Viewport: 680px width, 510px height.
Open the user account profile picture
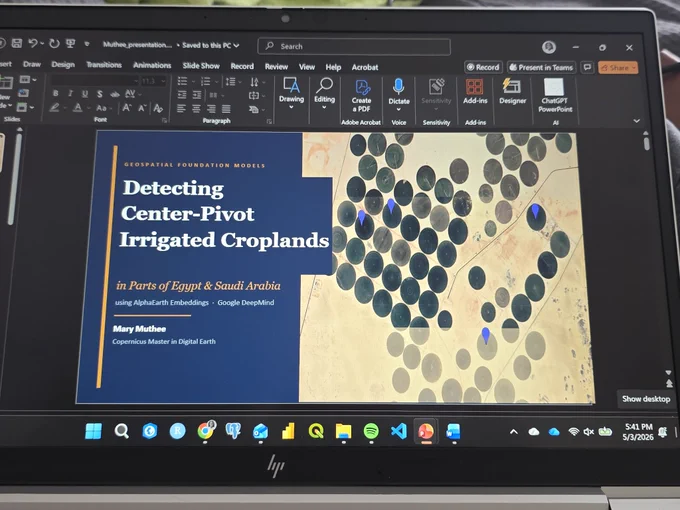pos(549,47)
